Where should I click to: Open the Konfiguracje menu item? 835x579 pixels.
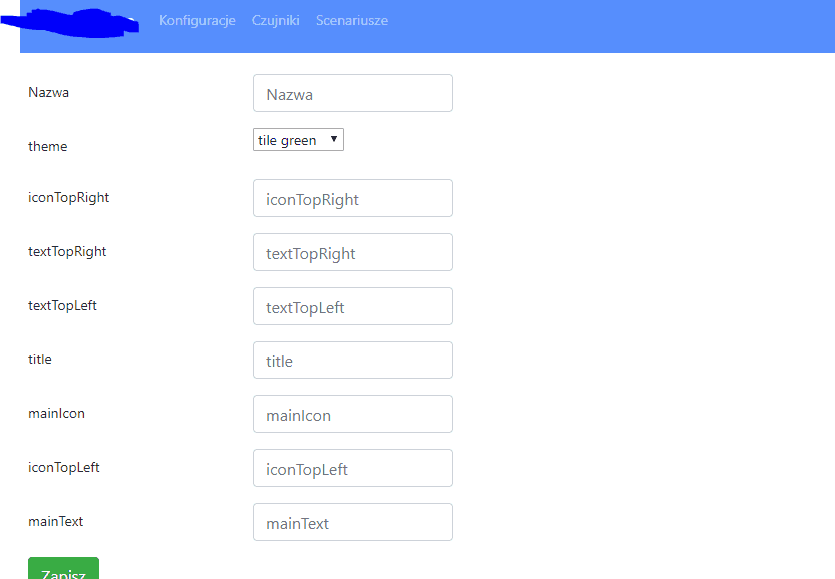197,21
